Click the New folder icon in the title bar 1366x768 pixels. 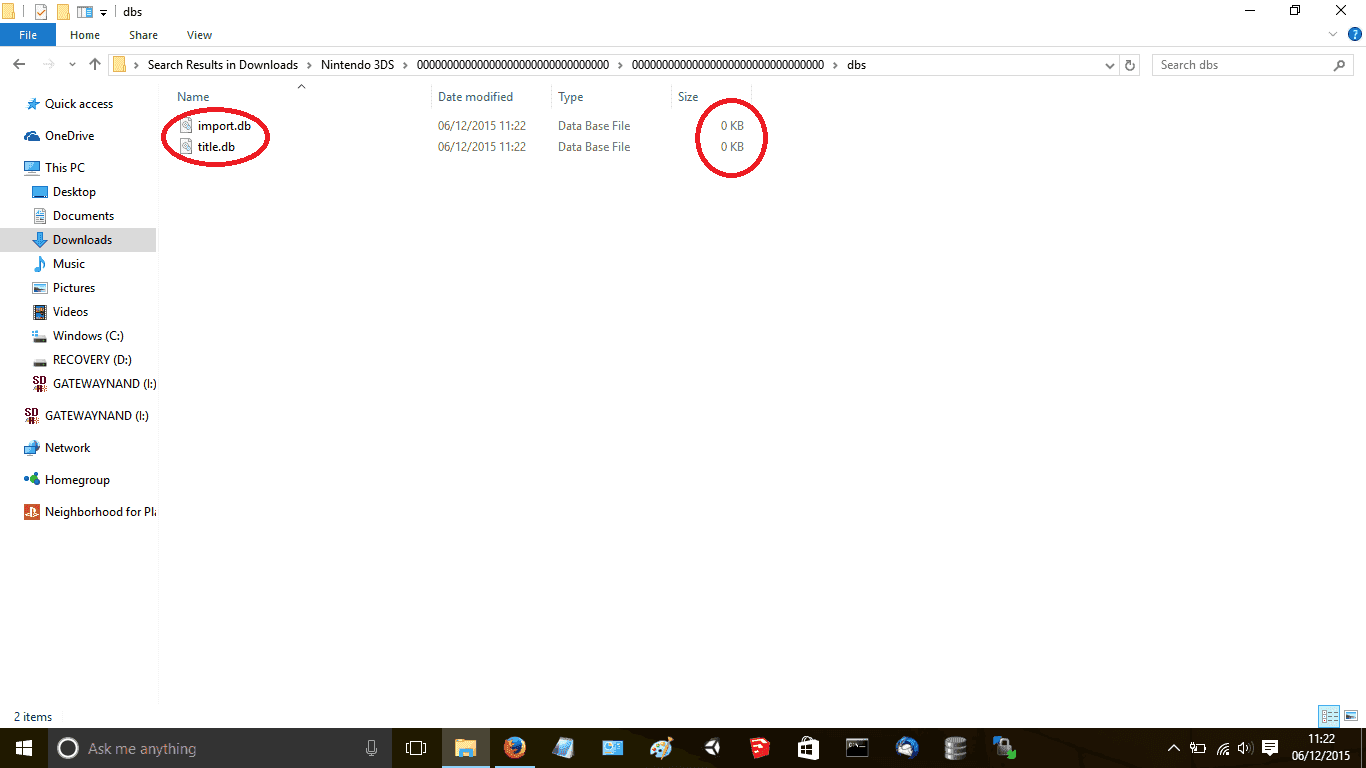click(x=63, y=12)
